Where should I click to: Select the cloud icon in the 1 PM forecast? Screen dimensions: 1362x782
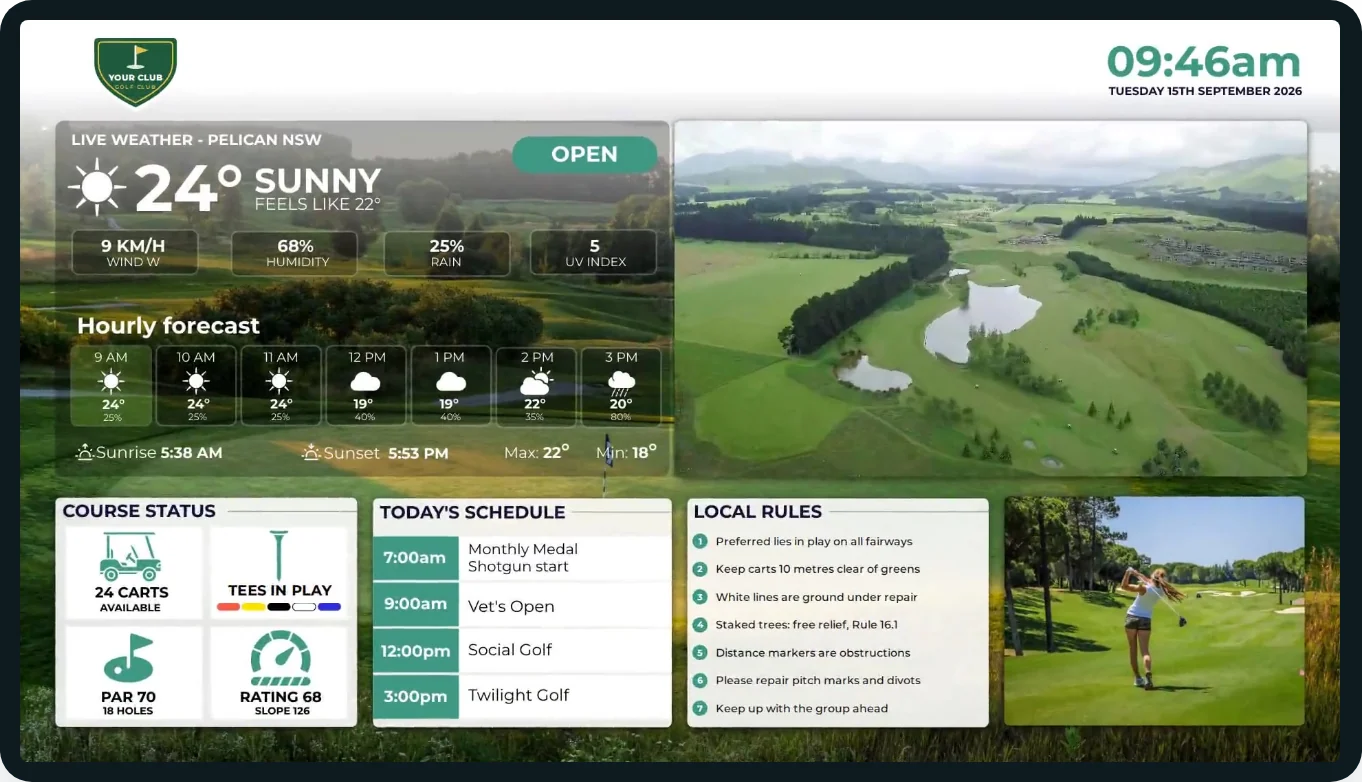click(x=451, y=381)
